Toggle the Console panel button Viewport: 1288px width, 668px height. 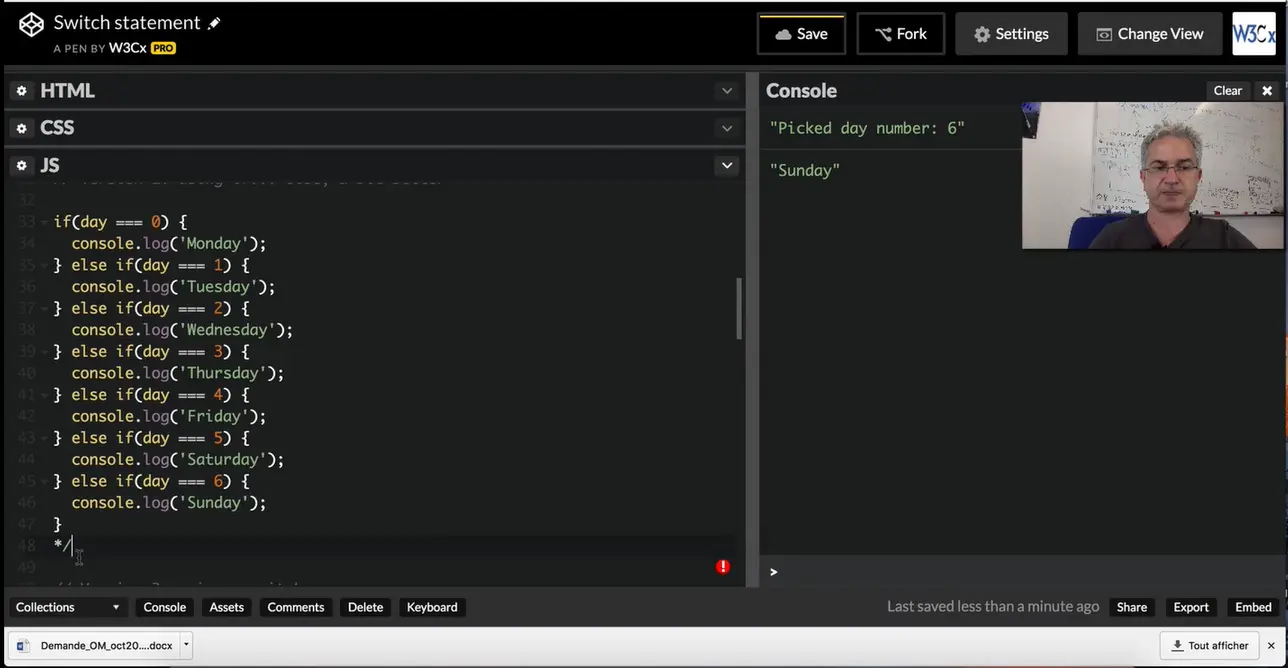[165, 607]
